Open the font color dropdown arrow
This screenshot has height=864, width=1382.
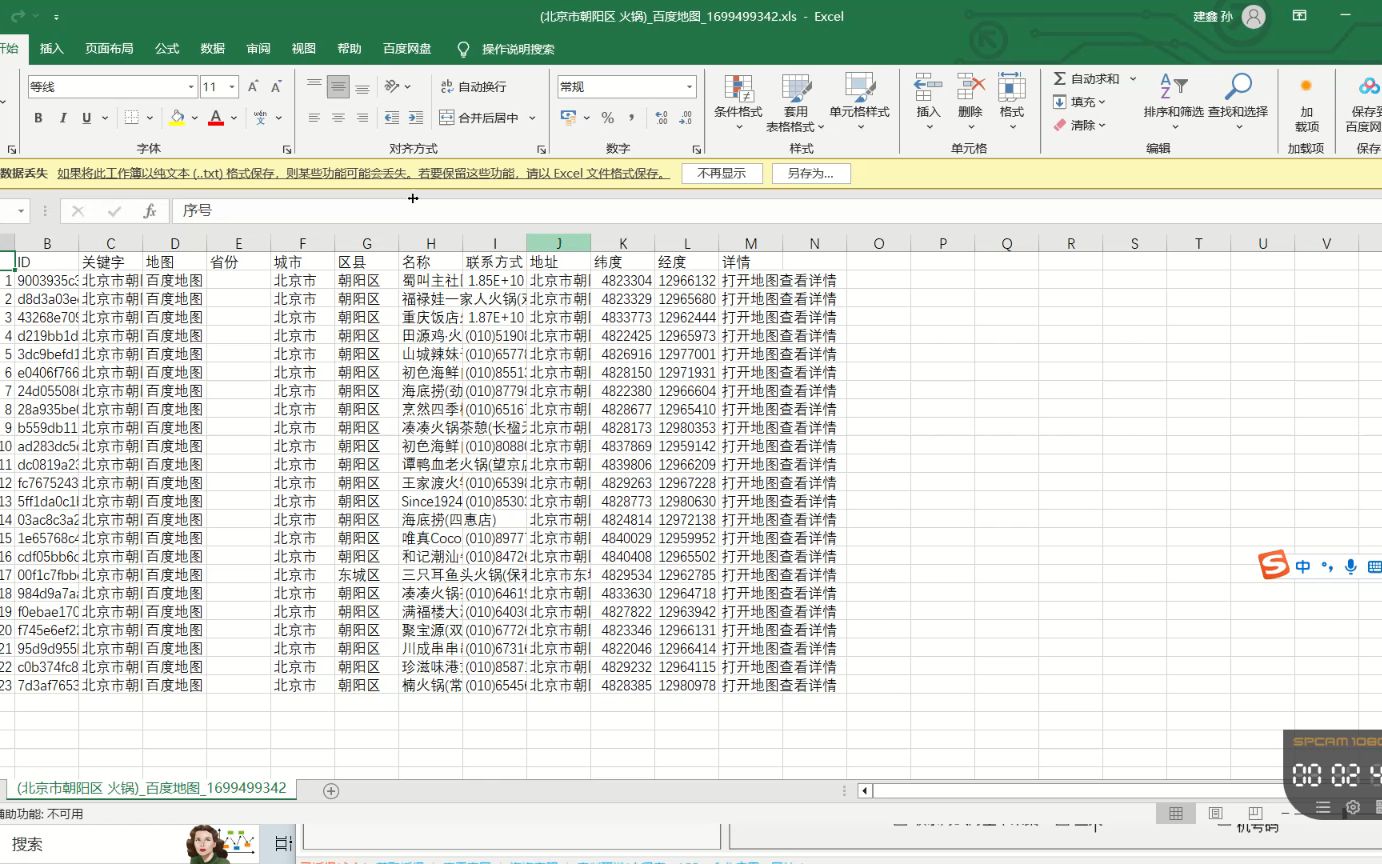tap(234, 118)
